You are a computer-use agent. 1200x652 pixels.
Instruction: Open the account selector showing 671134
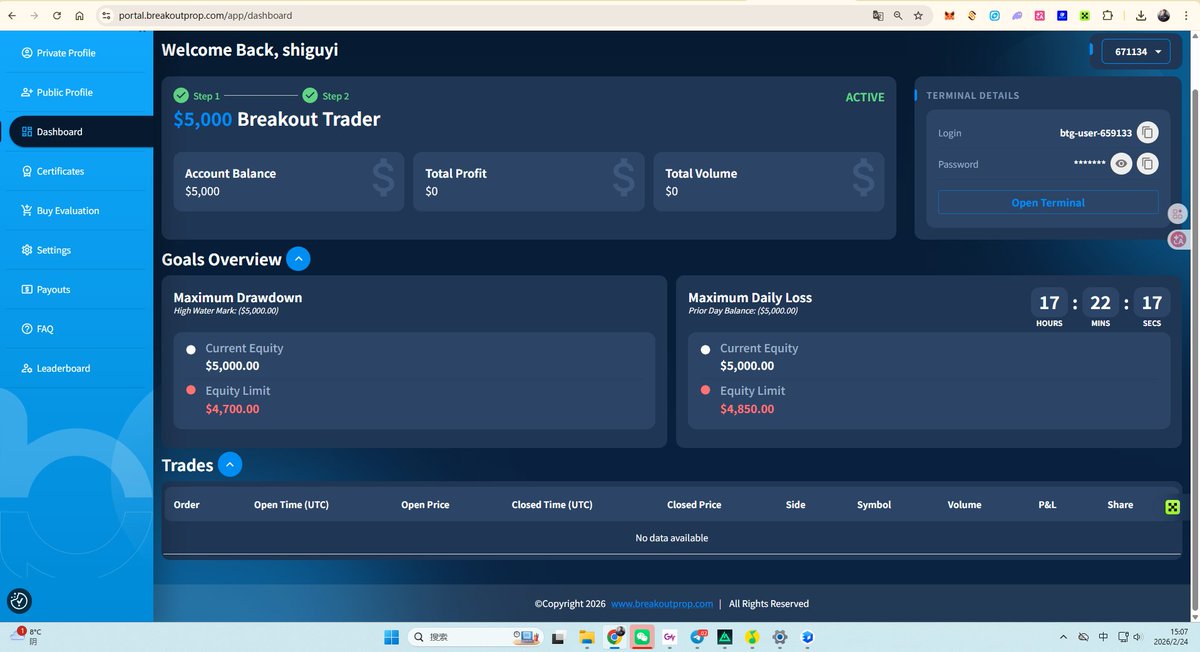(1136, 51)
